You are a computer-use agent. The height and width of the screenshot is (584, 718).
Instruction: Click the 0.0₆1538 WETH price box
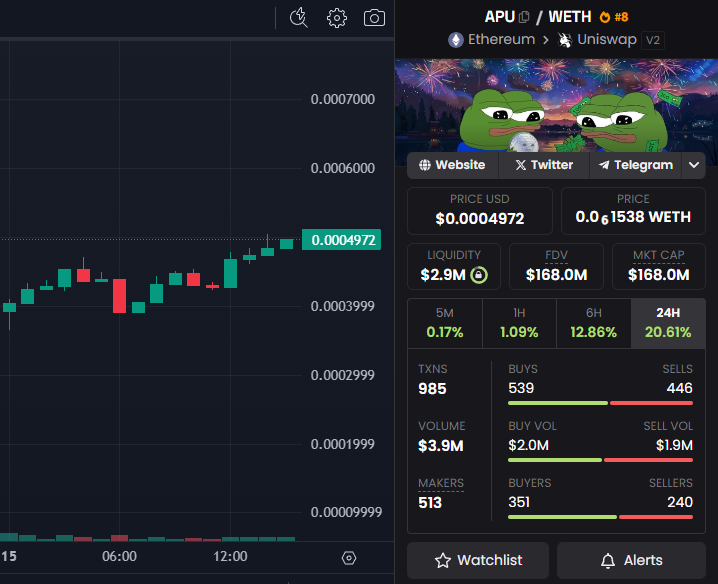tap(633, 211)
